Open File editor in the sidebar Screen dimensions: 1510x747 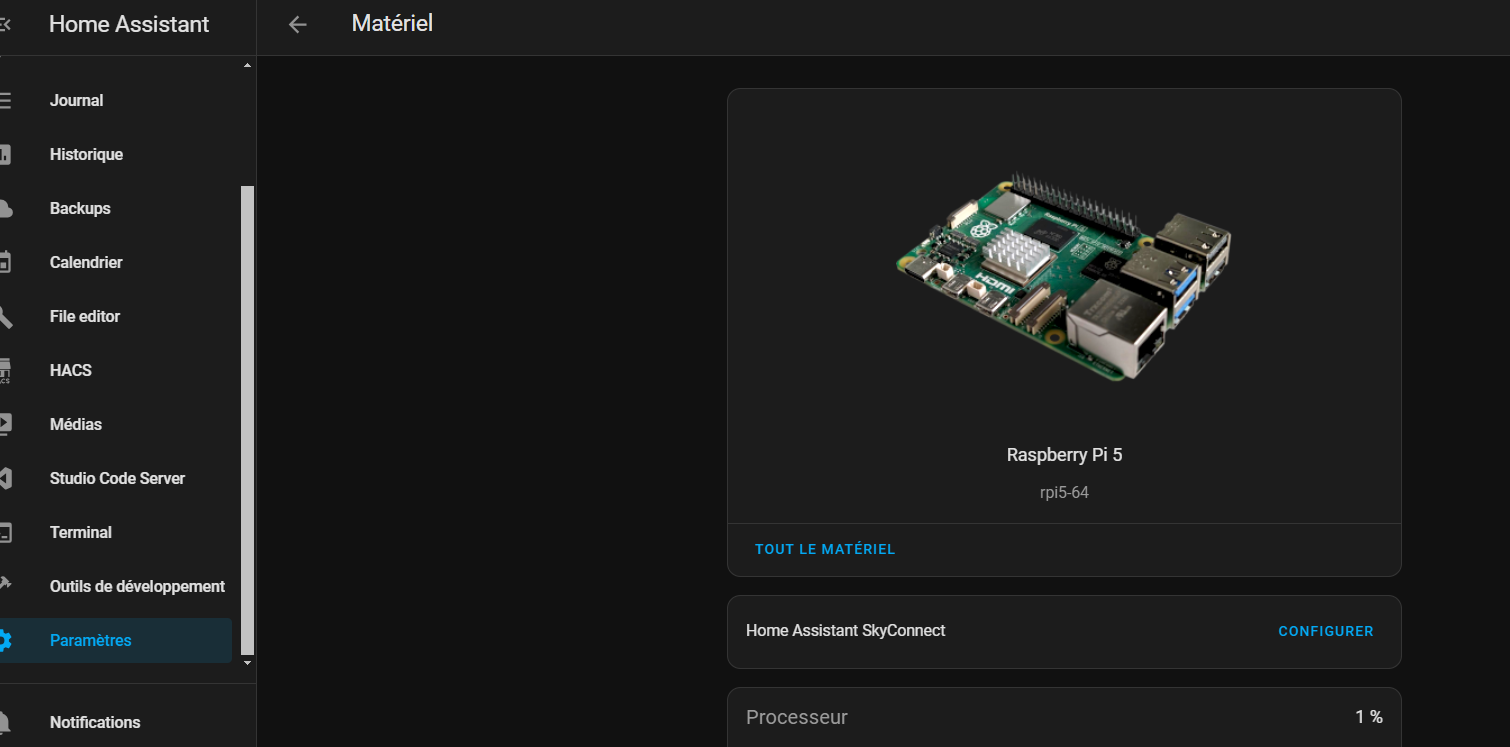point(116,316)
